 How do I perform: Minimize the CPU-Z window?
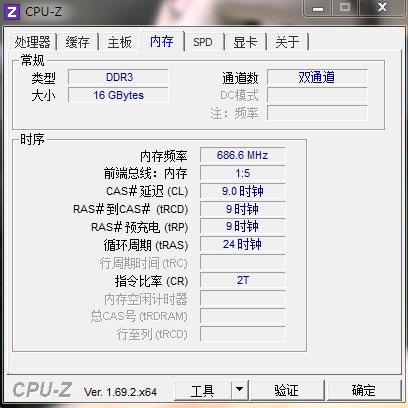318,8
